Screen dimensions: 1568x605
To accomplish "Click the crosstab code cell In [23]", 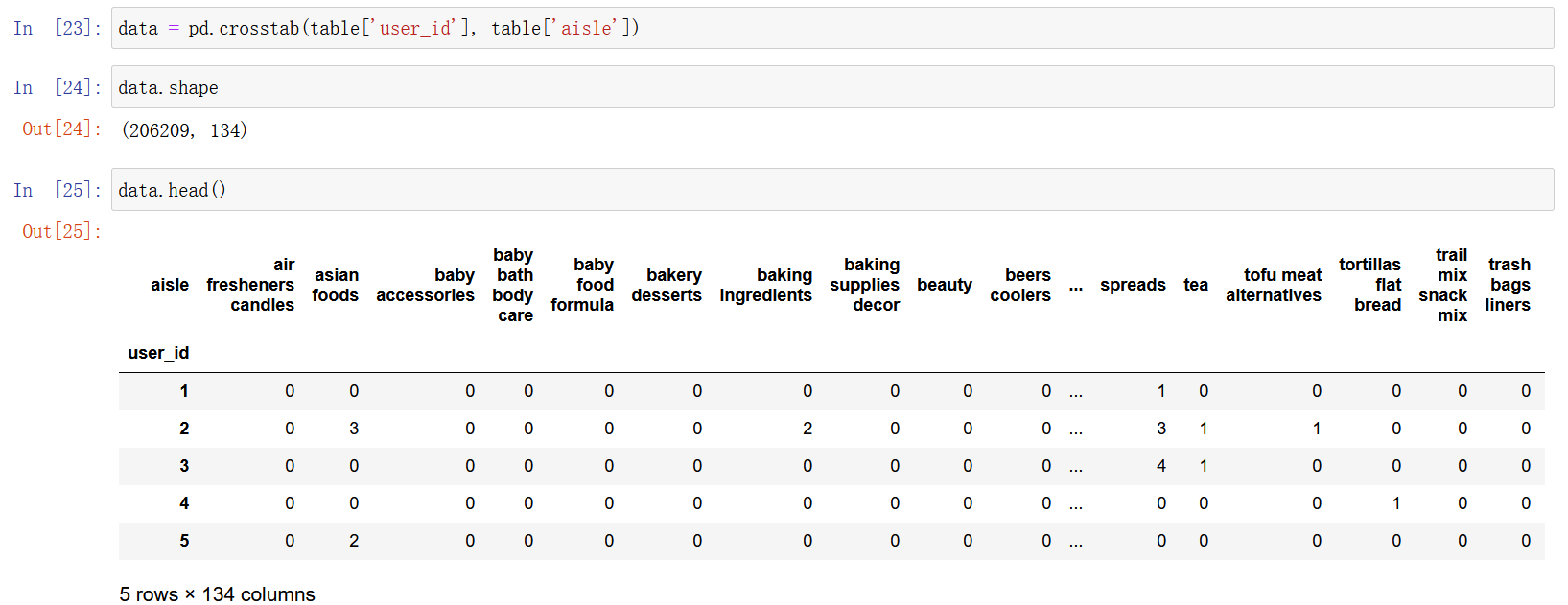I will [831, 28].
